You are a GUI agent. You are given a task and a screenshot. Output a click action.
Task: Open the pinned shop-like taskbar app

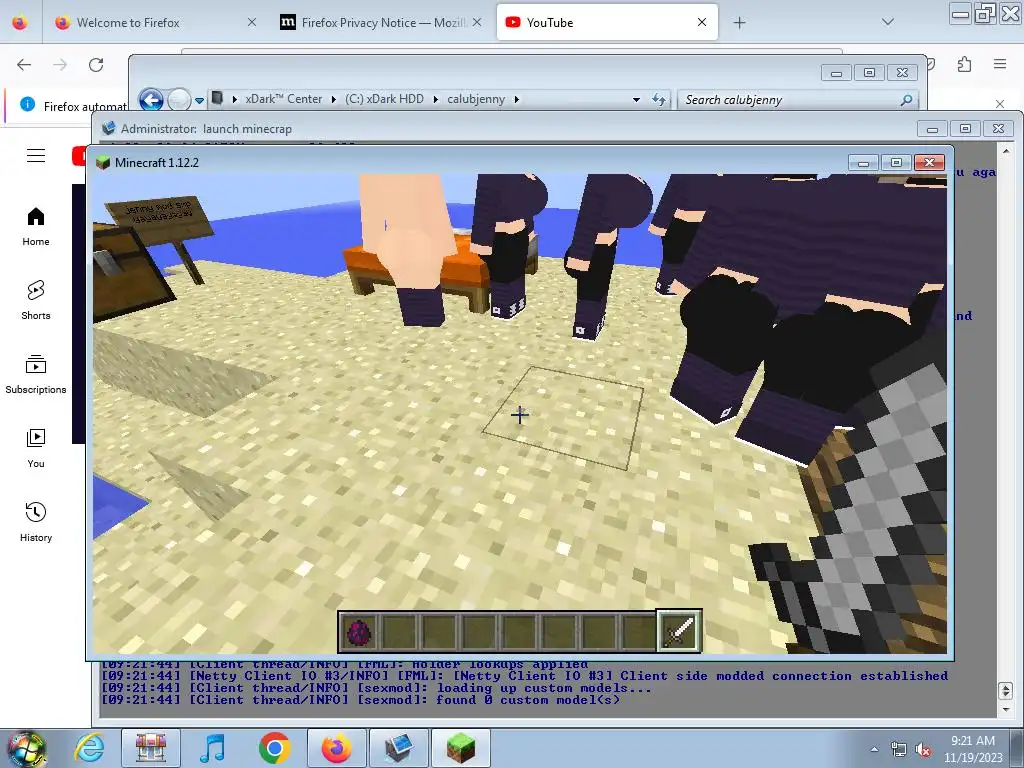click(151, 748)
